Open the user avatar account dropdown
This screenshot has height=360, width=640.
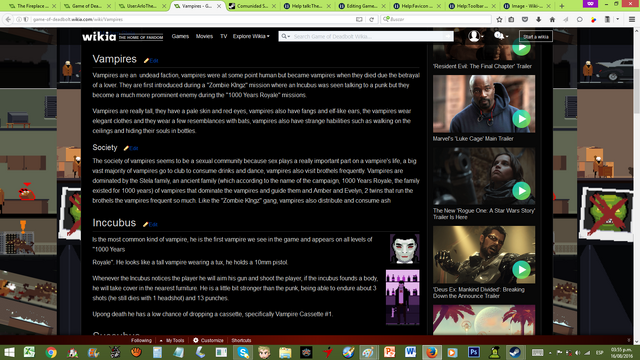click(476, 36)
